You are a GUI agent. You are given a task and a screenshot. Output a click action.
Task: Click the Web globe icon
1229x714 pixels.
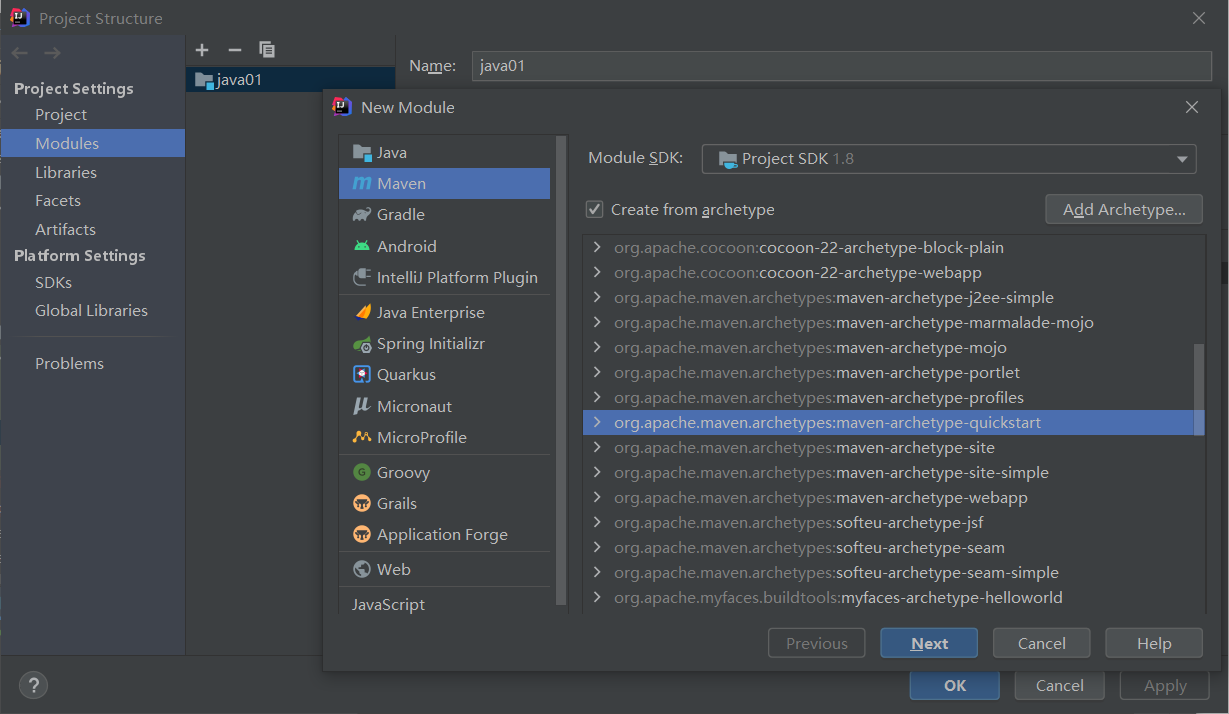[x=361, y=569]
